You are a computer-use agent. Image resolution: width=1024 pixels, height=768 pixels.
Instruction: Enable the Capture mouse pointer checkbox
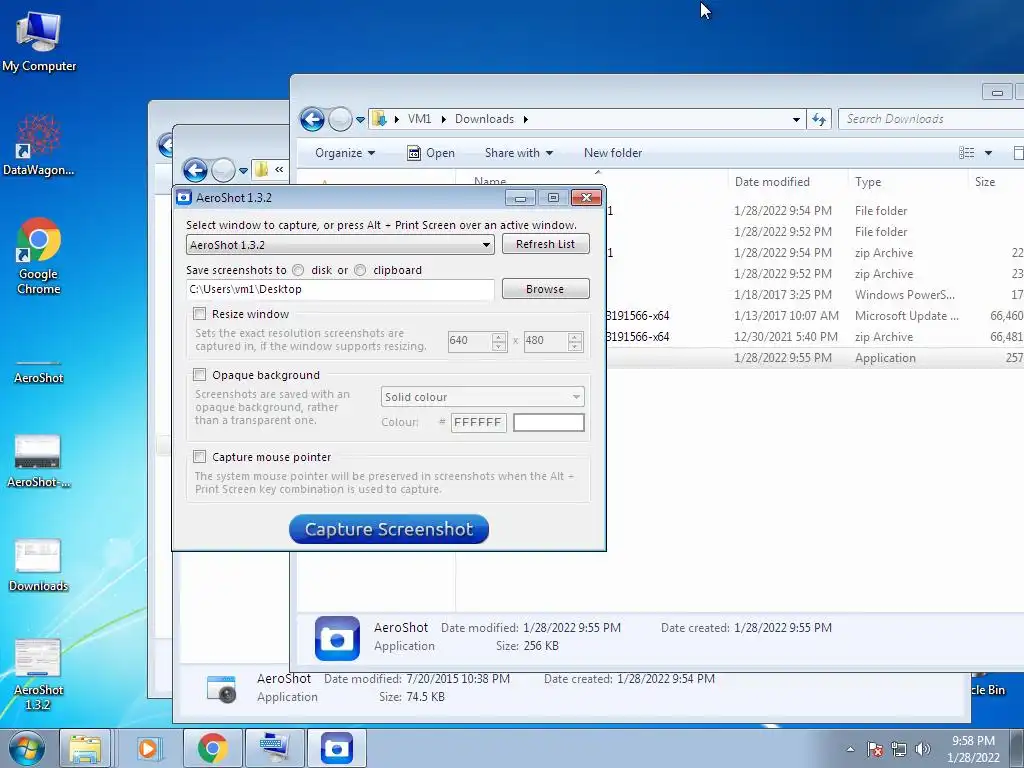coord(200,456)
